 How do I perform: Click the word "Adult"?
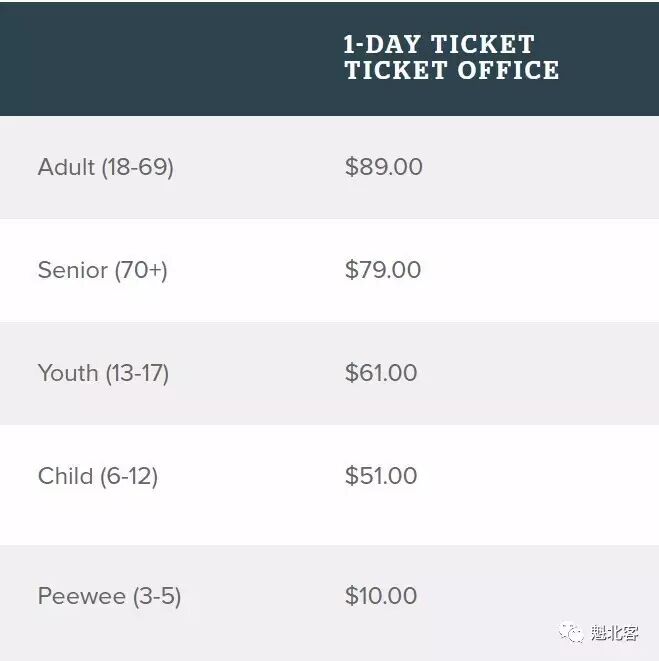pyautogui.click(x=66, y=167)
